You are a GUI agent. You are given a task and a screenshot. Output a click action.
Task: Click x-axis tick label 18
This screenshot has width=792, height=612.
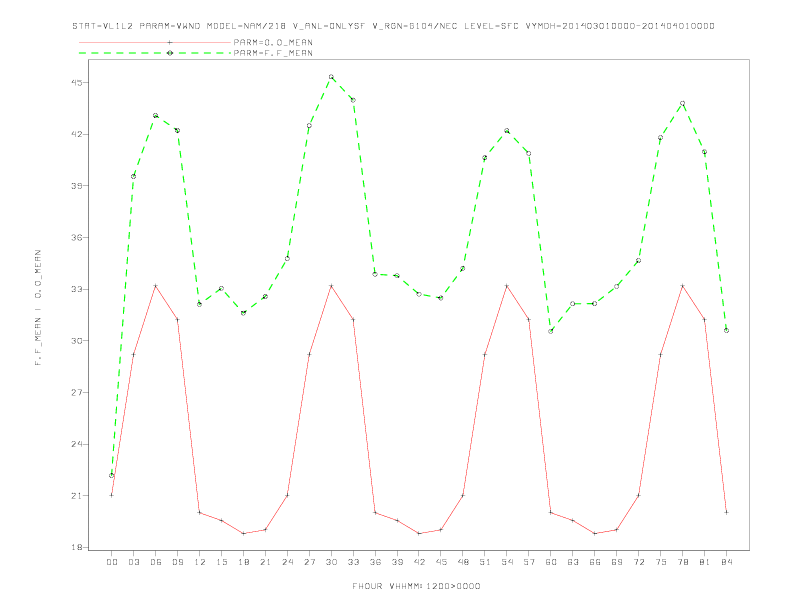243,562
